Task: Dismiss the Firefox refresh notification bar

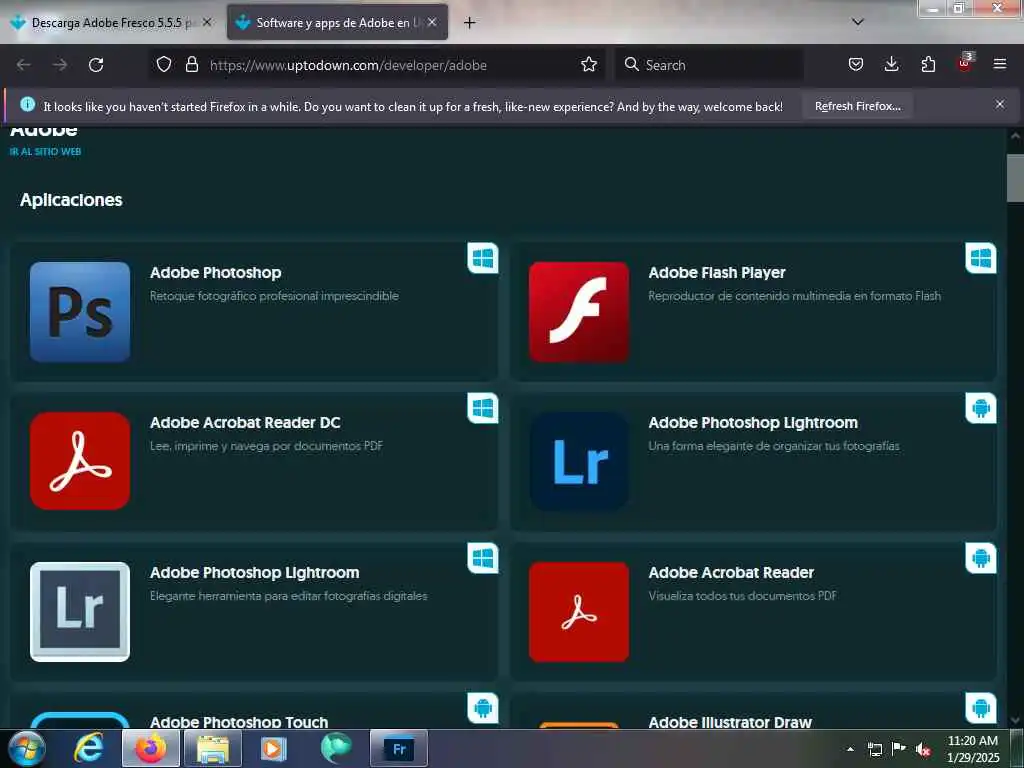Action: [x=1000, y=104]
